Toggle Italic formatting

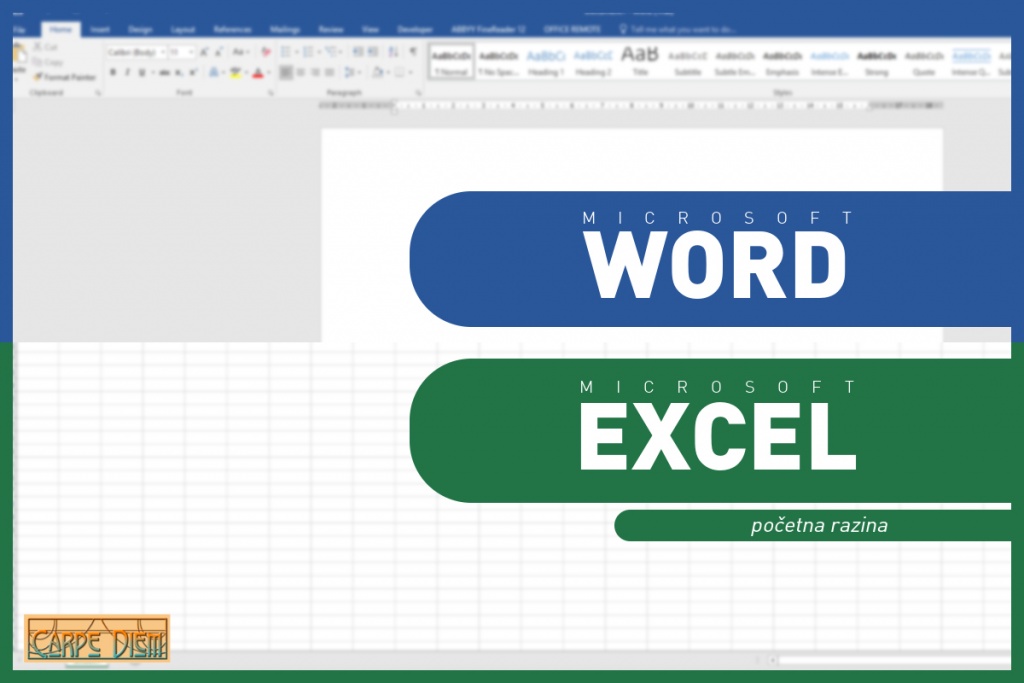127,73
